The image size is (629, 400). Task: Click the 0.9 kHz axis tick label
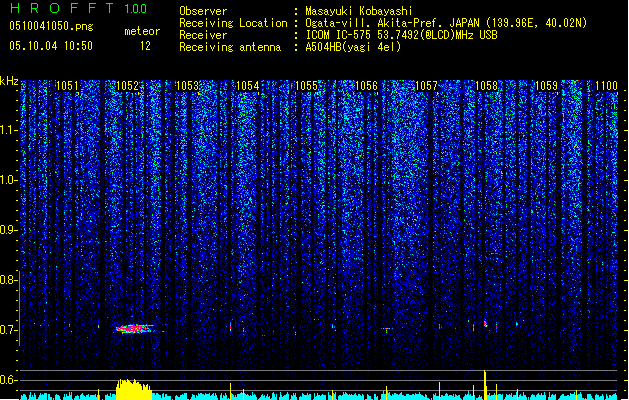[x=8, y=230]
